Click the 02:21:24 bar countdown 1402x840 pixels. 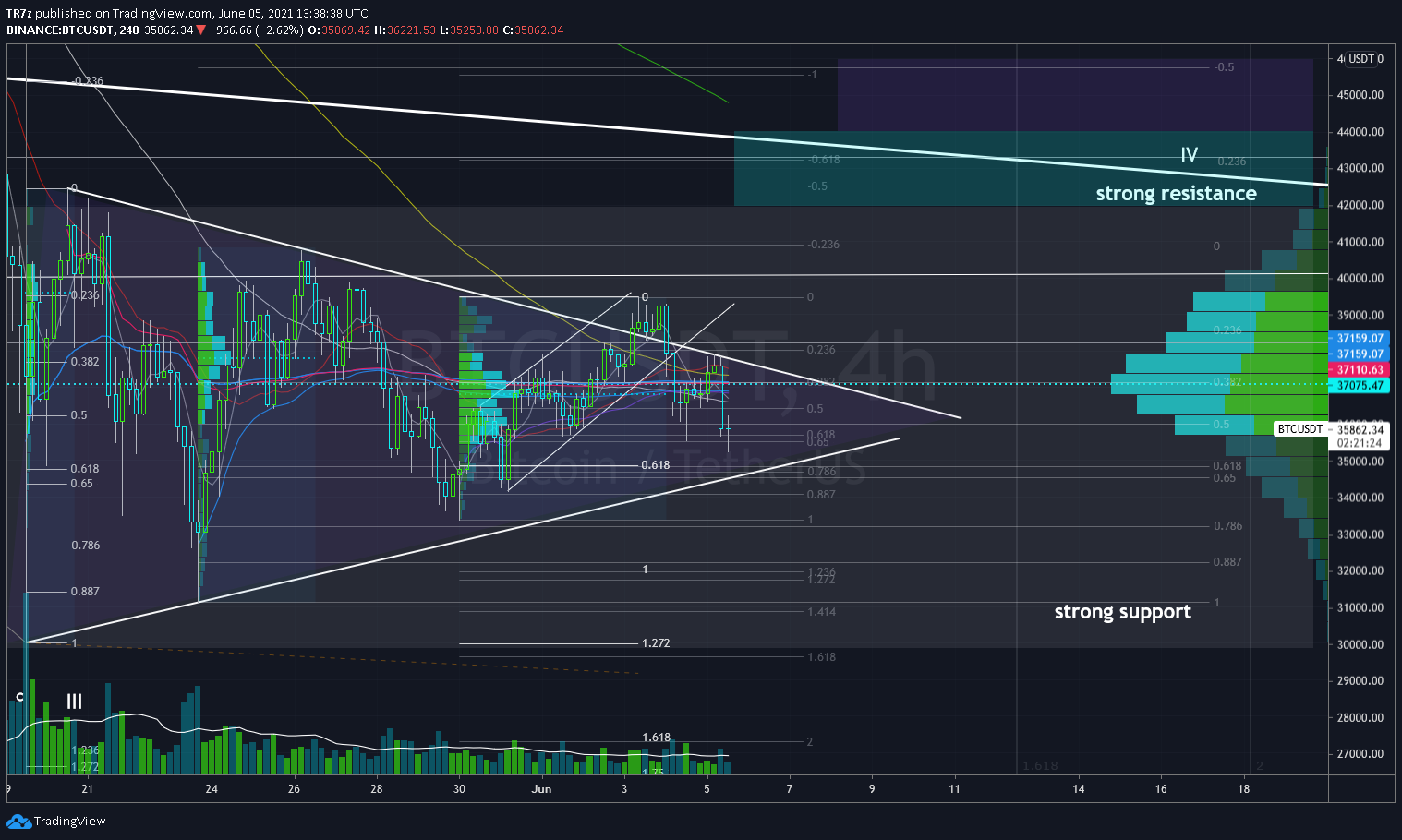[1360, 443]
